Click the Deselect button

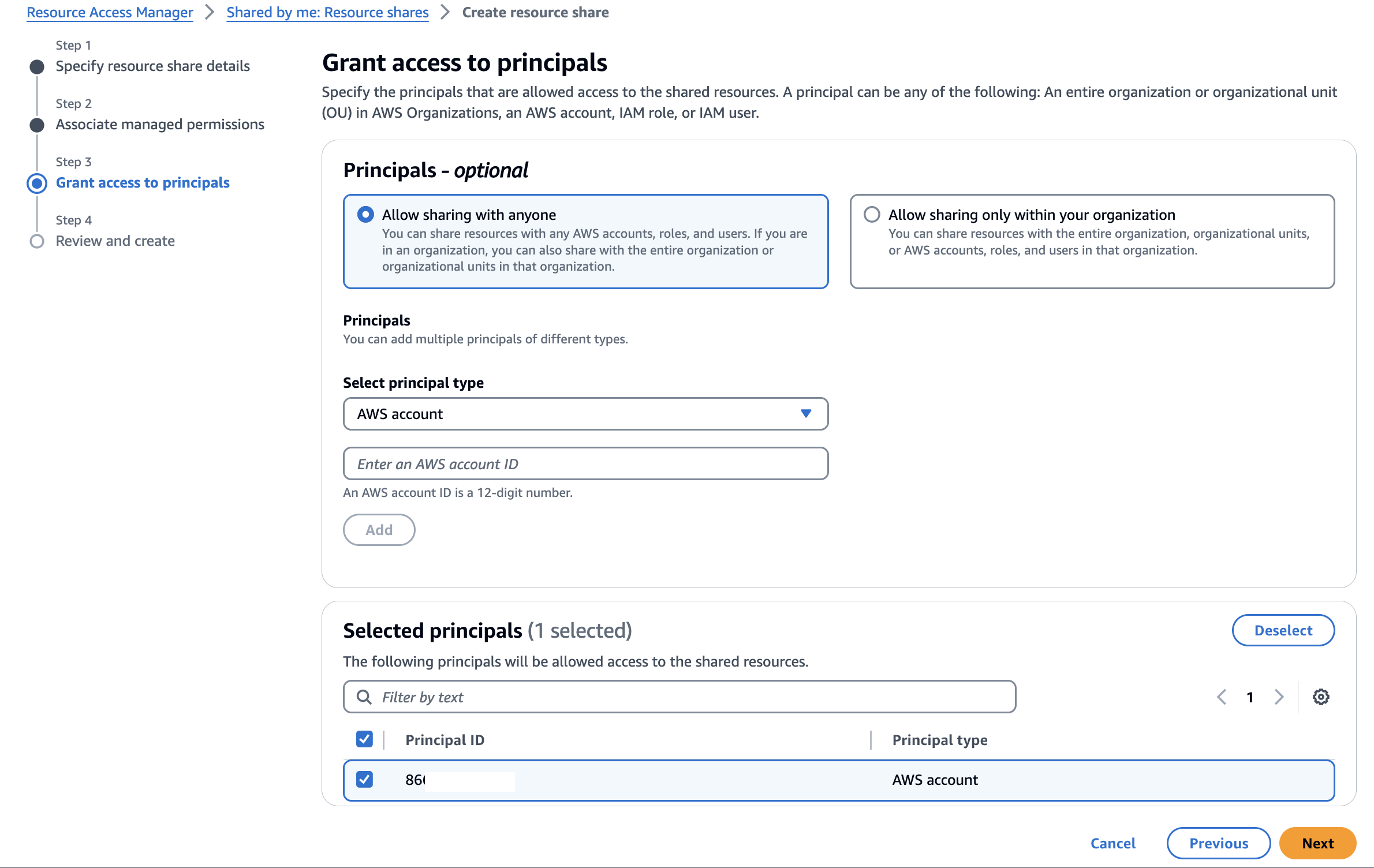tap(1283, 630)
